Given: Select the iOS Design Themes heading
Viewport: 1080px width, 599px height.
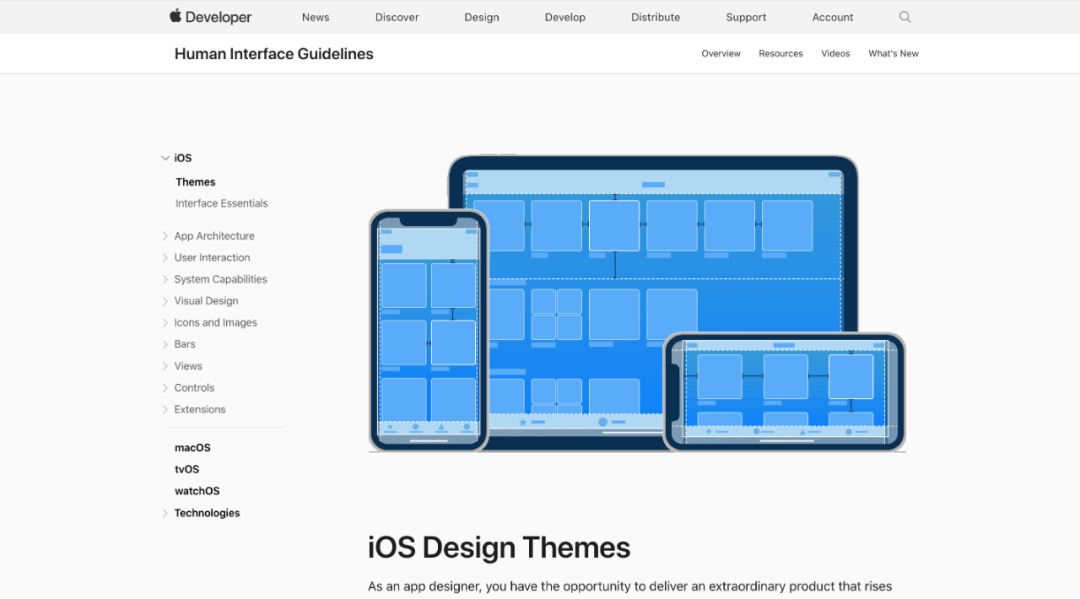Looking at the screenshot, I should [499, 548].
